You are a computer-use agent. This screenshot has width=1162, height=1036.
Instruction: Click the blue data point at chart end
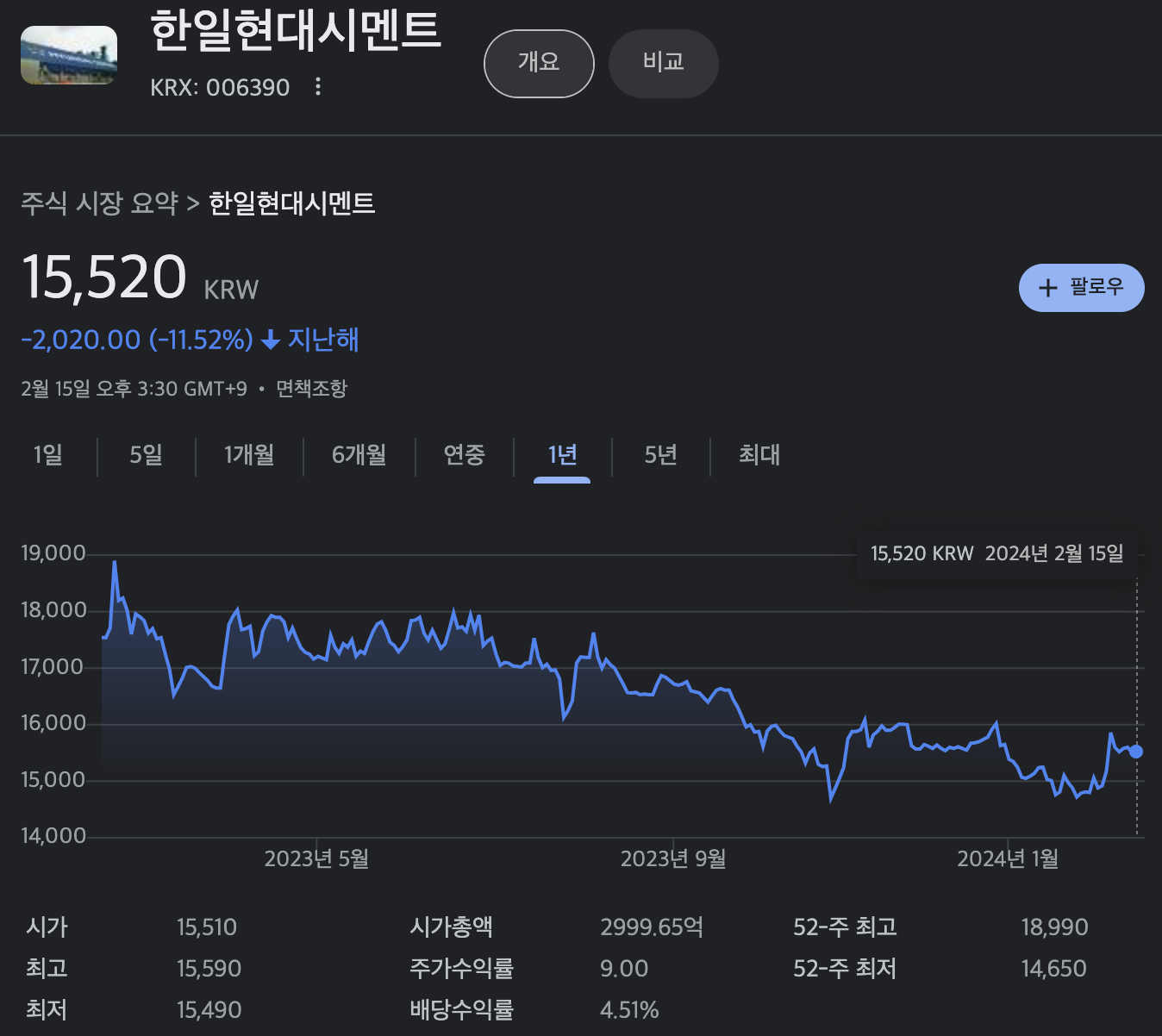[x=1136, y=752]
